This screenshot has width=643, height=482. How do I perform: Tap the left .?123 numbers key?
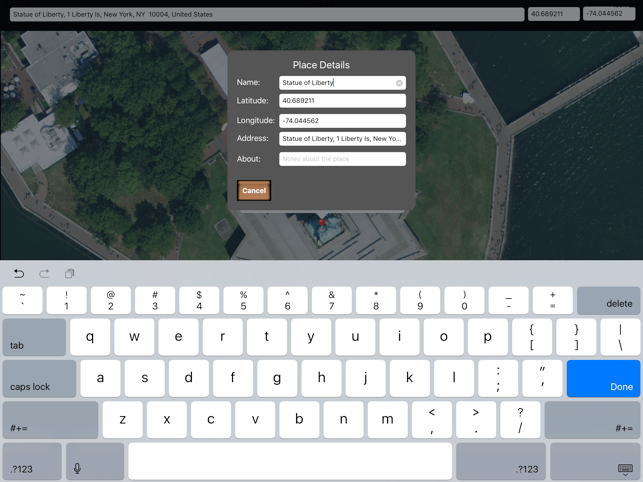click(32, 461)
